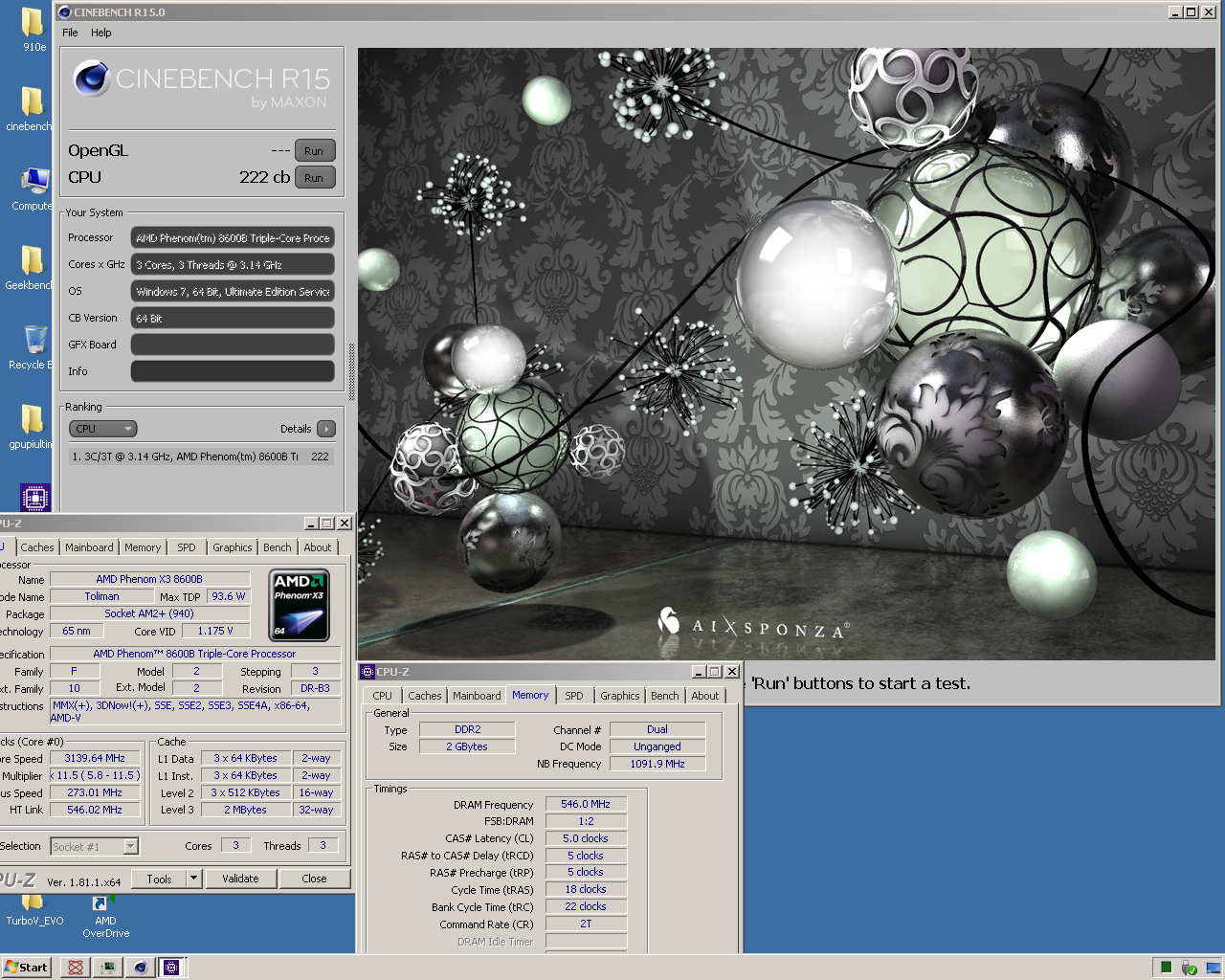Screen dimensions: 1225x980
Task: Open the green grid tray icon
Action: 1166,968
